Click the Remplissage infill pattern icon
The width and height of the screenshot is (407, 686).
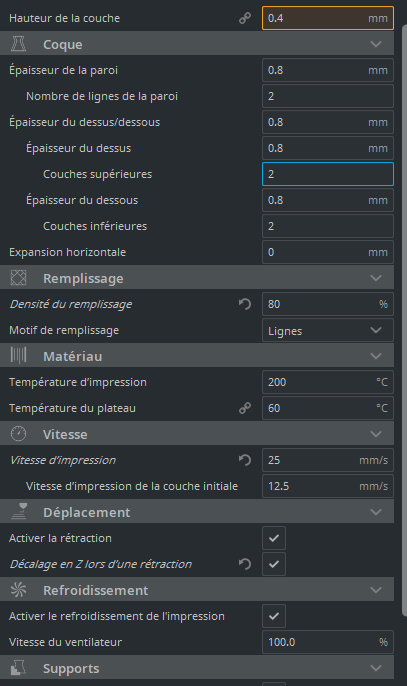[x=18, y=278]
